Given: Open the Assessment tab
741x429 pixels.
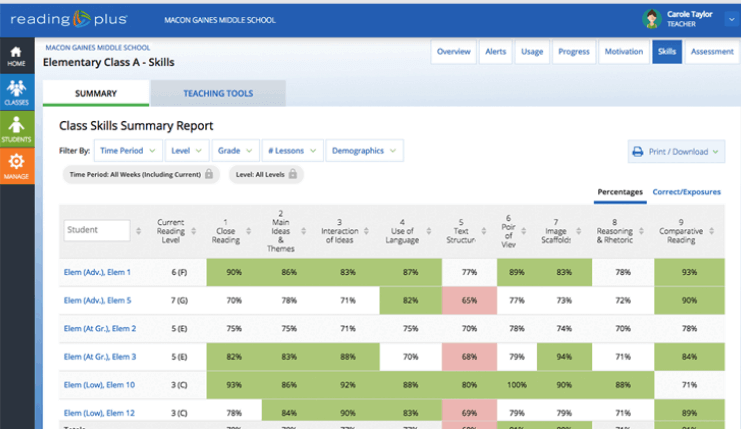Looking at the screenshot, I should tap(712, 51).
